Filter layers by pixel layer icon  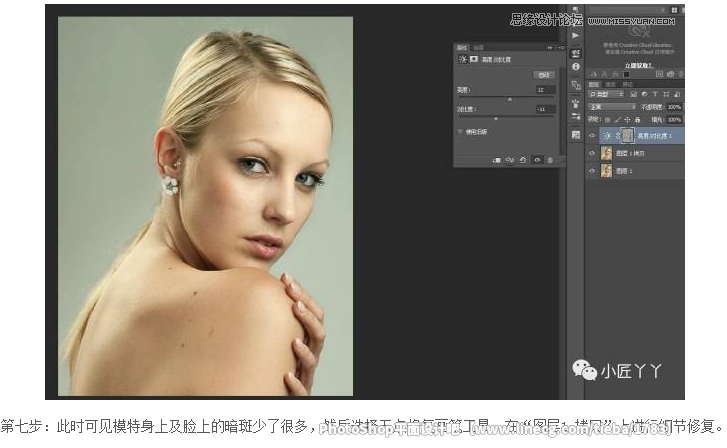[x=633, y=94]
